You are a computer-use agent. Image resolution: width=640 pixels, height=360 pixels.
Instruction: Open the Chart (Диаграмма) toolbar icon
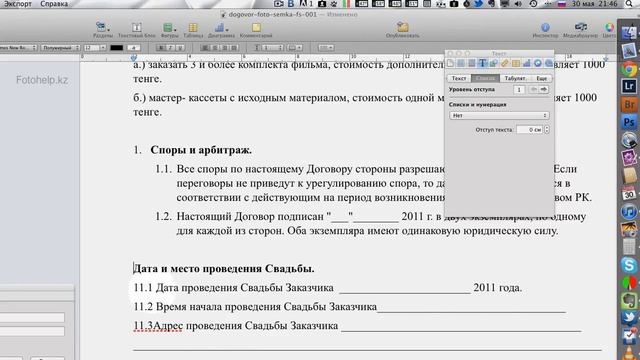tap(221, 30)
